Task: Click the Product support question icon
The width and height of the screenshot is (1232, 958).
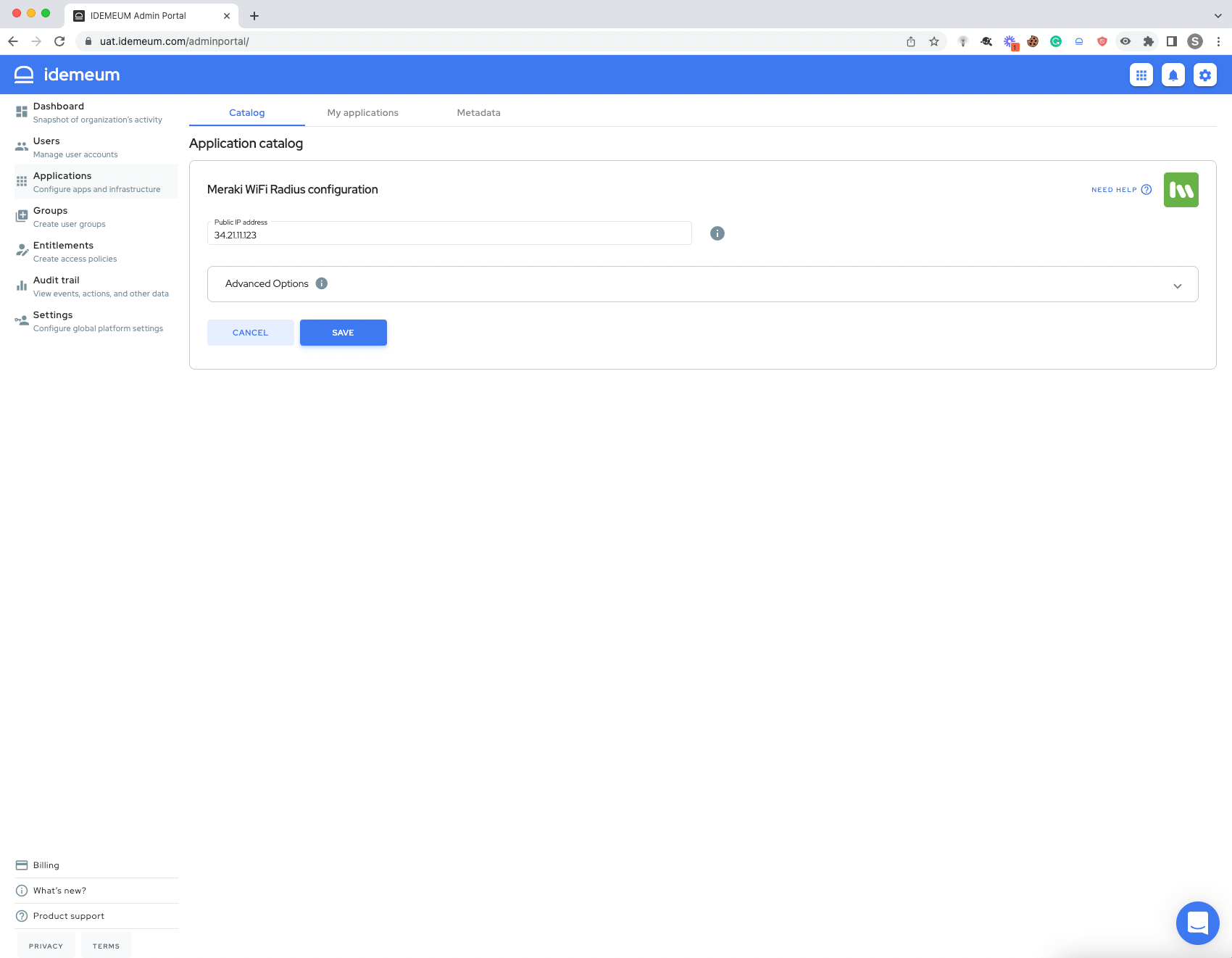Action: [22, 916]
